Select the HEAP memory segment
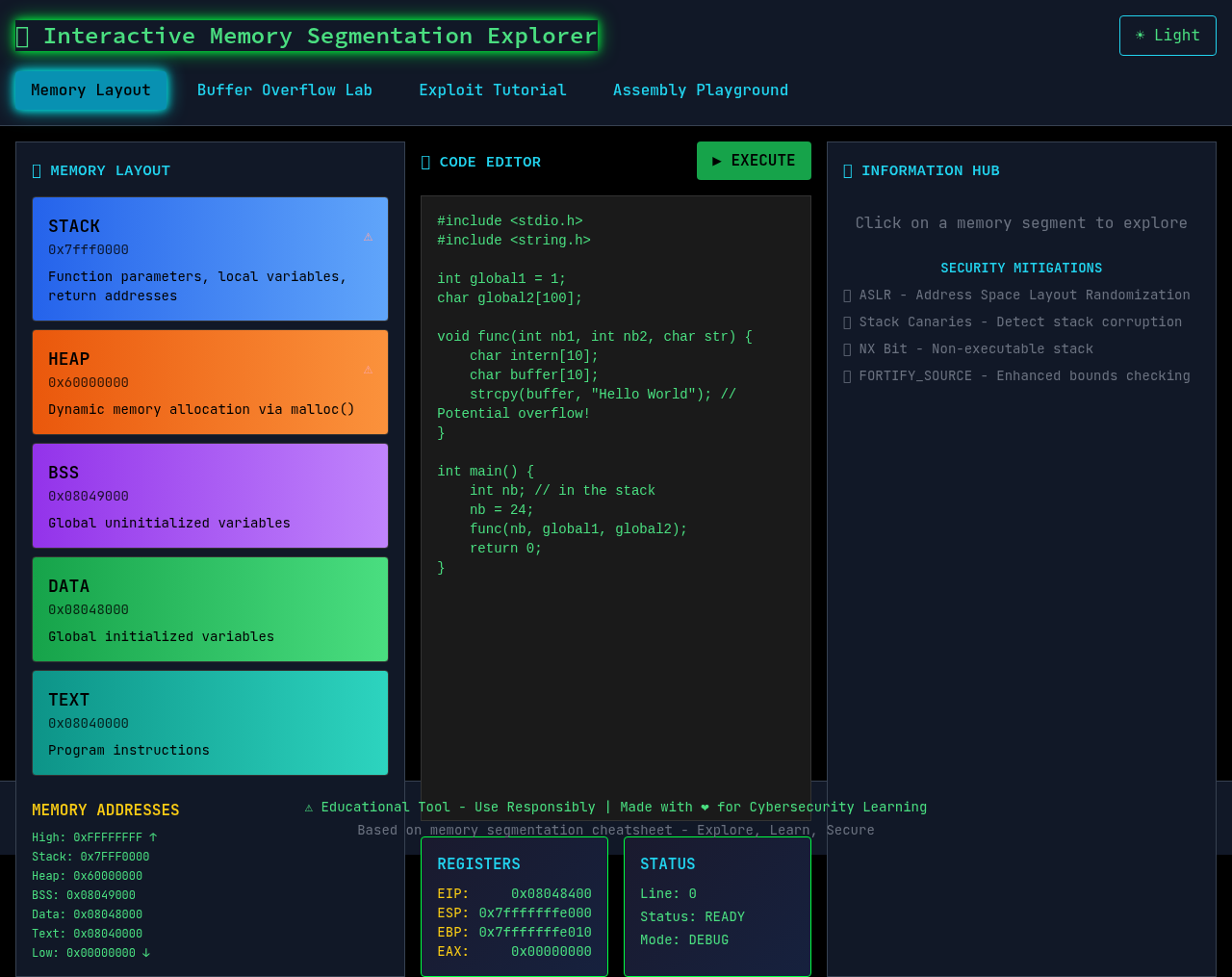Screen dimensions: 1232x977 coord(210,381)
